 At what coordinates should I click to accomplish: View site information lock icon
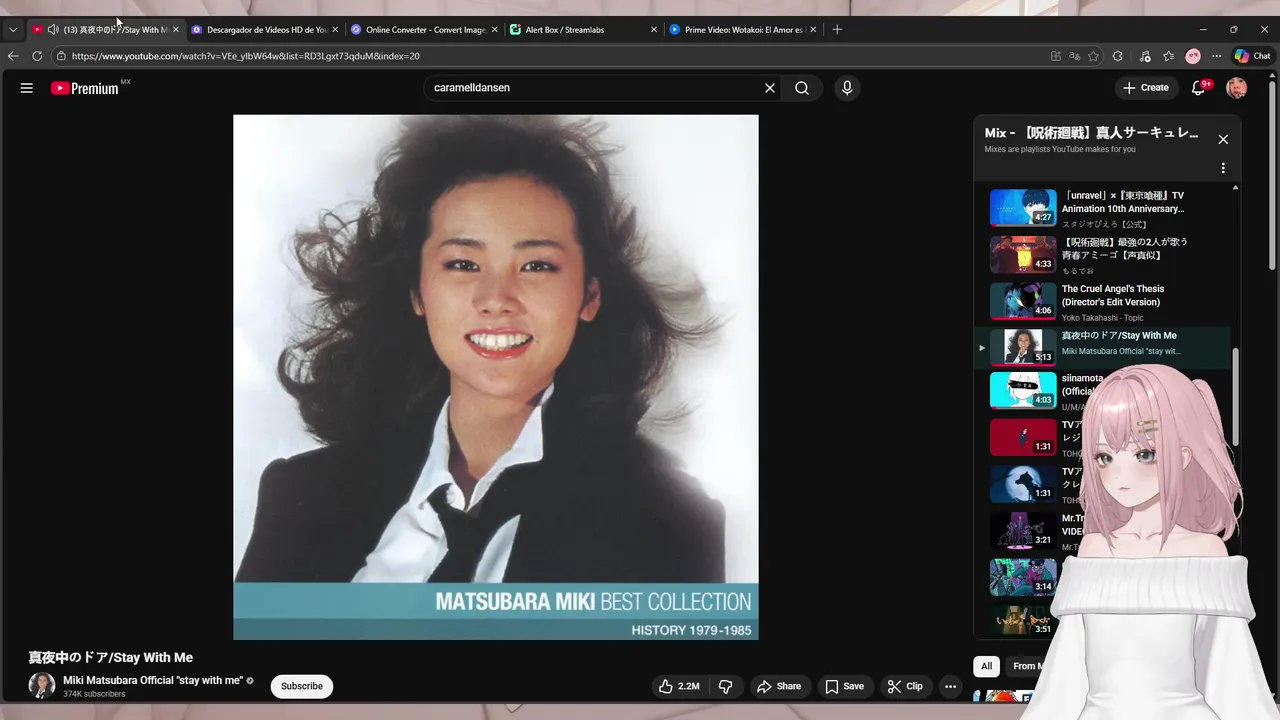coord(61,56)
